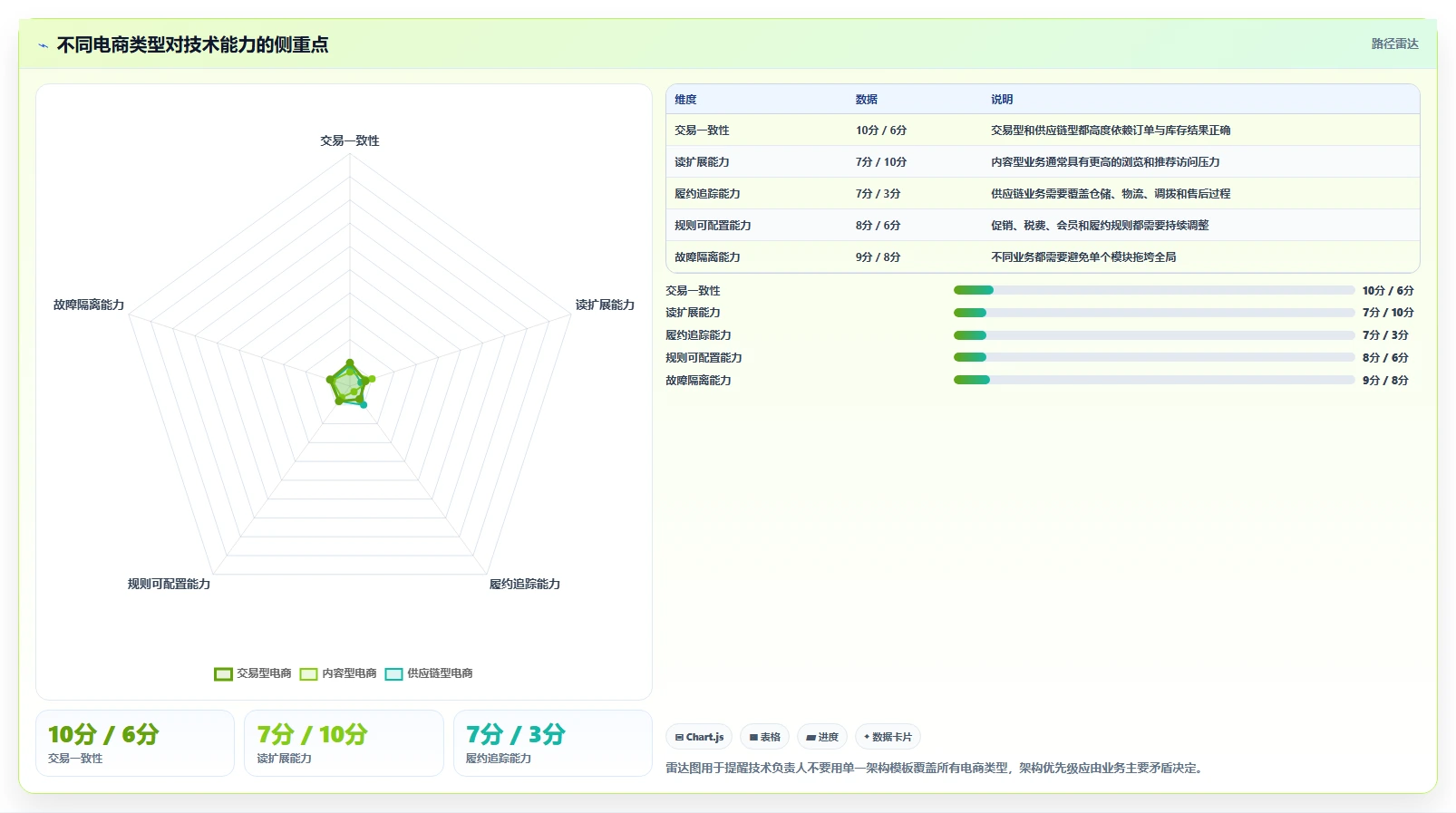Viewport: 1456px width, 813px height.
Task: Select the 故障隔离能力 table row cell
Action: click(x=707, y=257)
